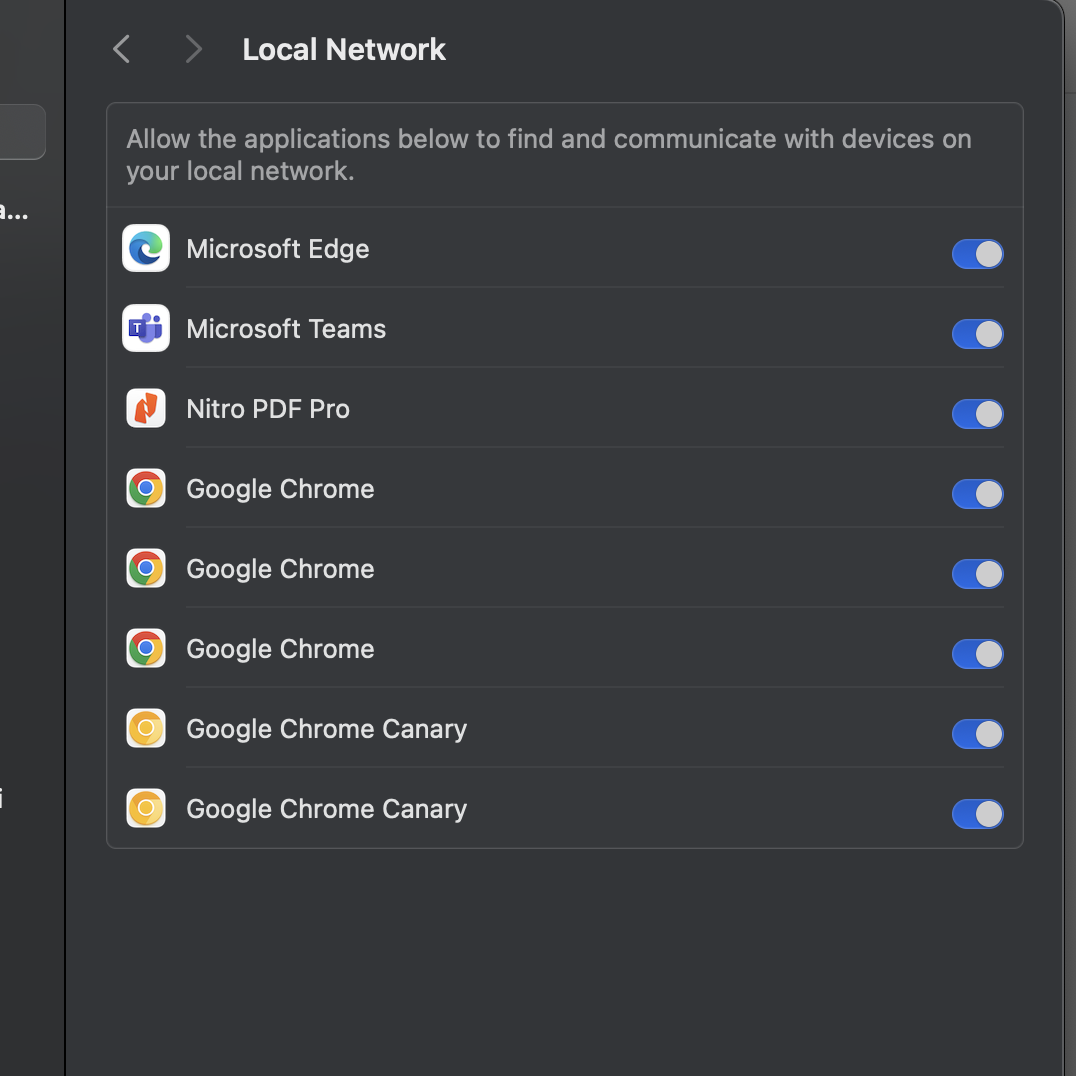Click the first Google Chrome Canary icon
This screenshot has width=1076, height=1076.
tap(146, 728)
